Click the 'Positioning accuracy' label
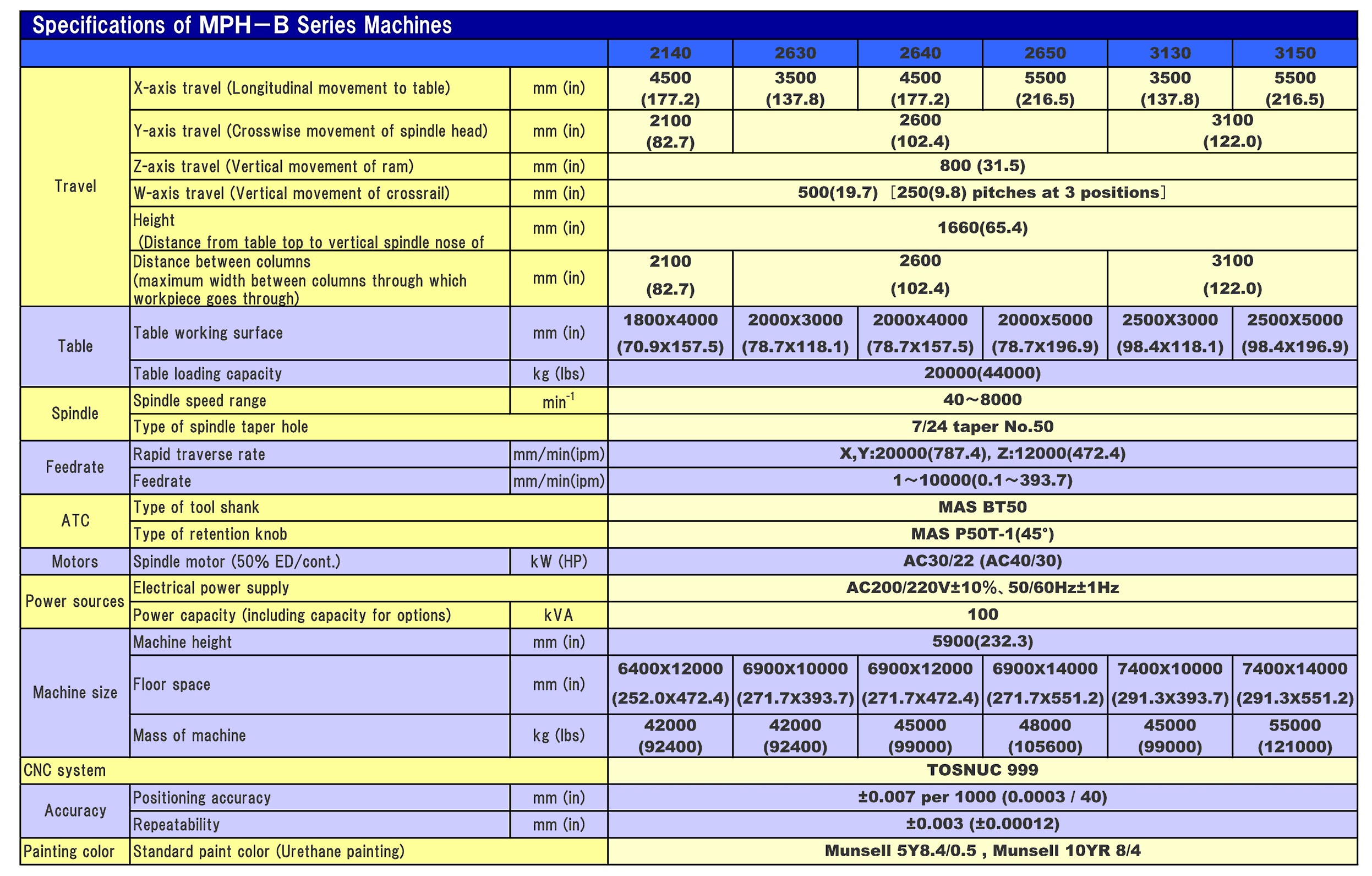 click(201, 798)
